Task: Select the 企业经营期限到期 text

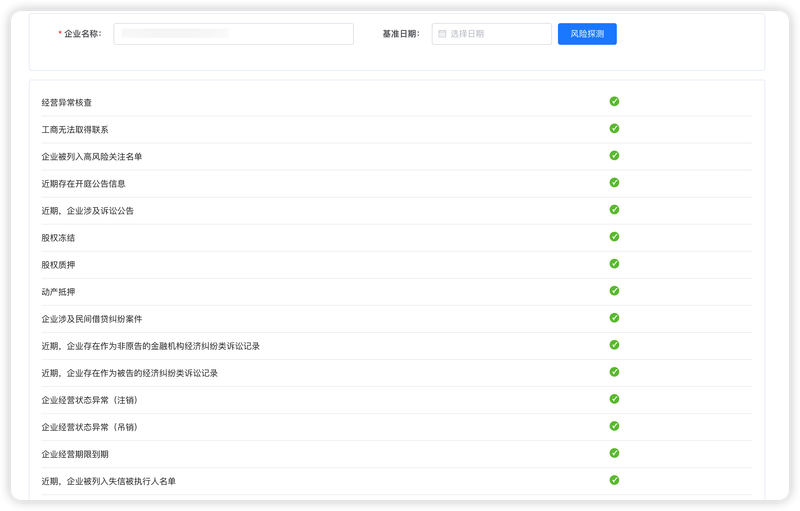Action: pos(75,454)
